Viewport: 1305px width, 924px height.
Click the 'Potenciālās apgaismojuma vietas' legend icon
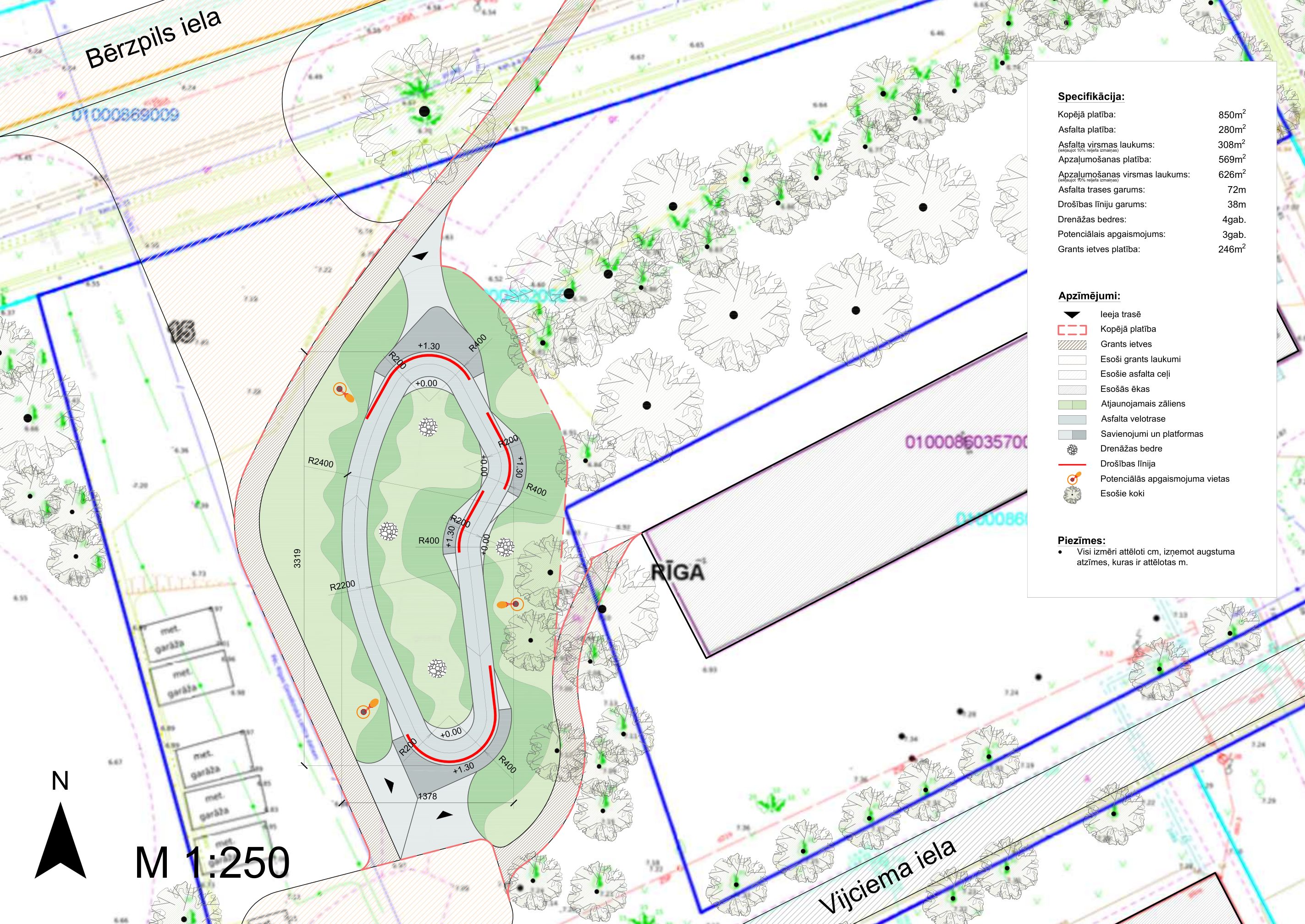point(1073,478)
